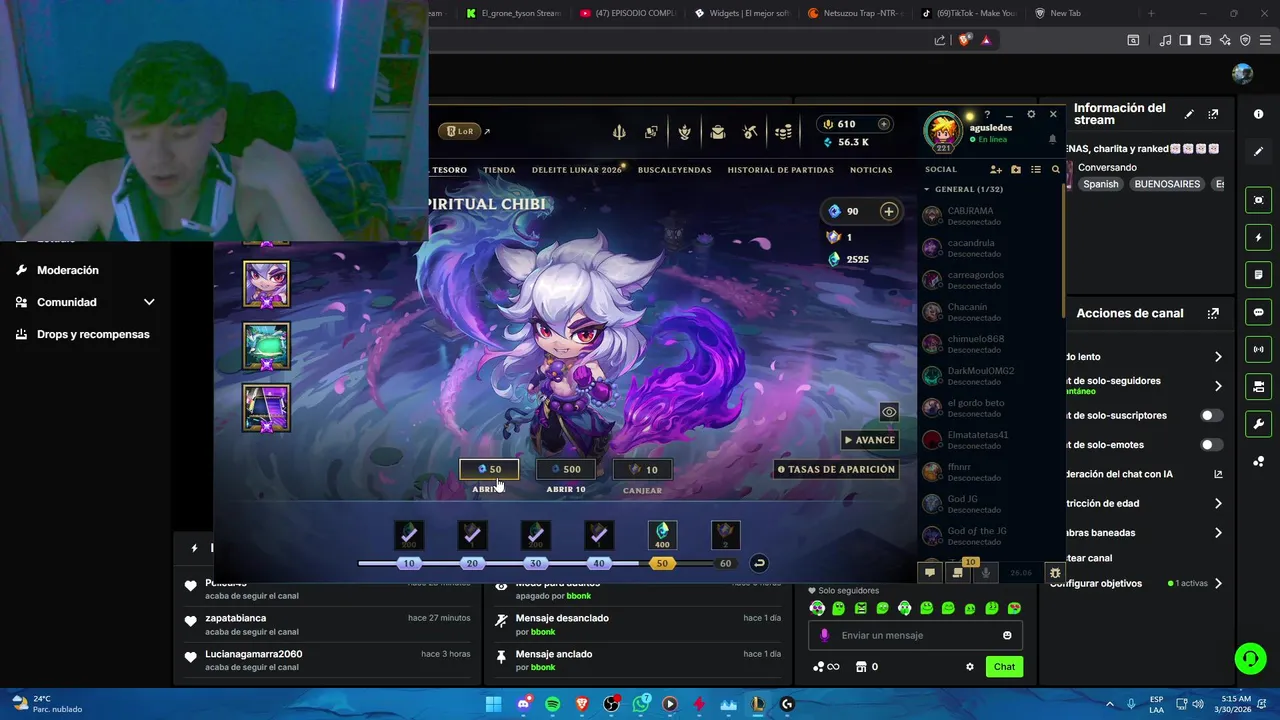Image resolution: width=1280 pixels, height=720 pixels.
Task: Expand Configurar objetivos chevron
Action: tap(1218, 583)
